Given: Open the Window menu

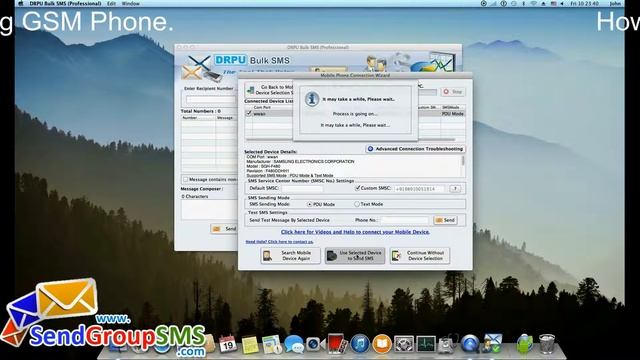Looking at the screenshot, I should point(131,3).
